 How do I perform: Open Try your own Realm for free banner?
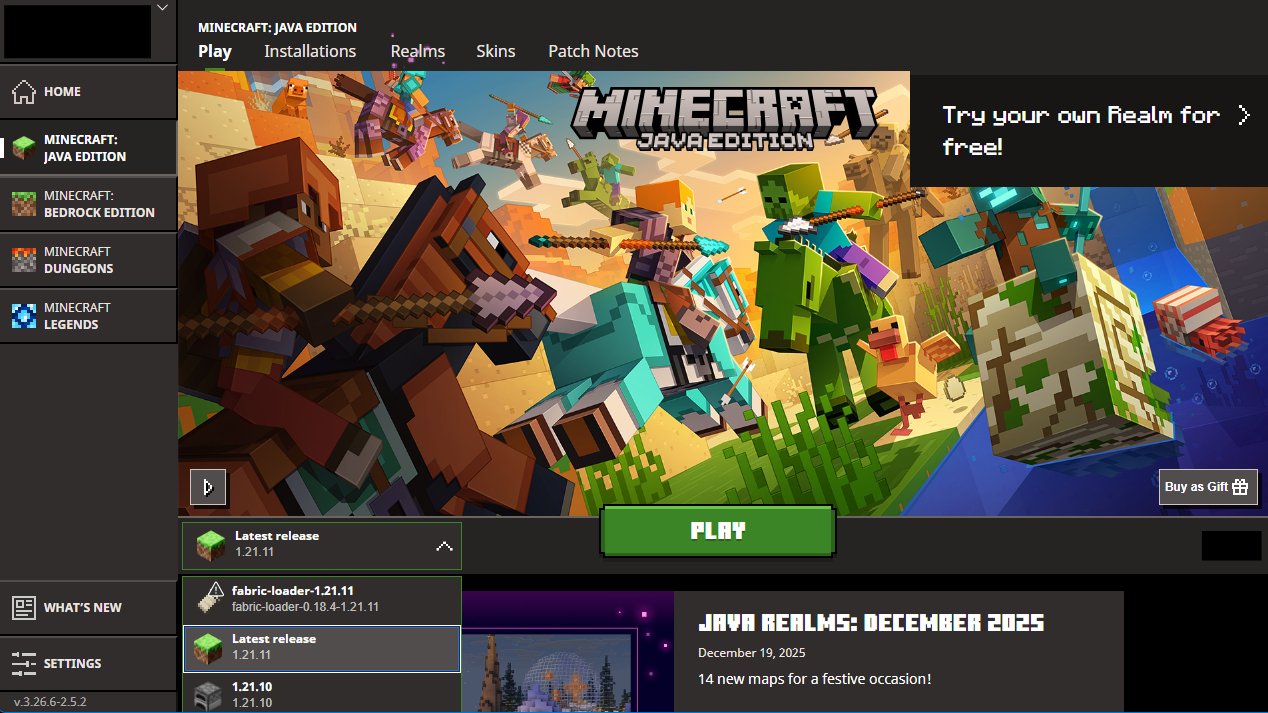(x=1089, y=130)
